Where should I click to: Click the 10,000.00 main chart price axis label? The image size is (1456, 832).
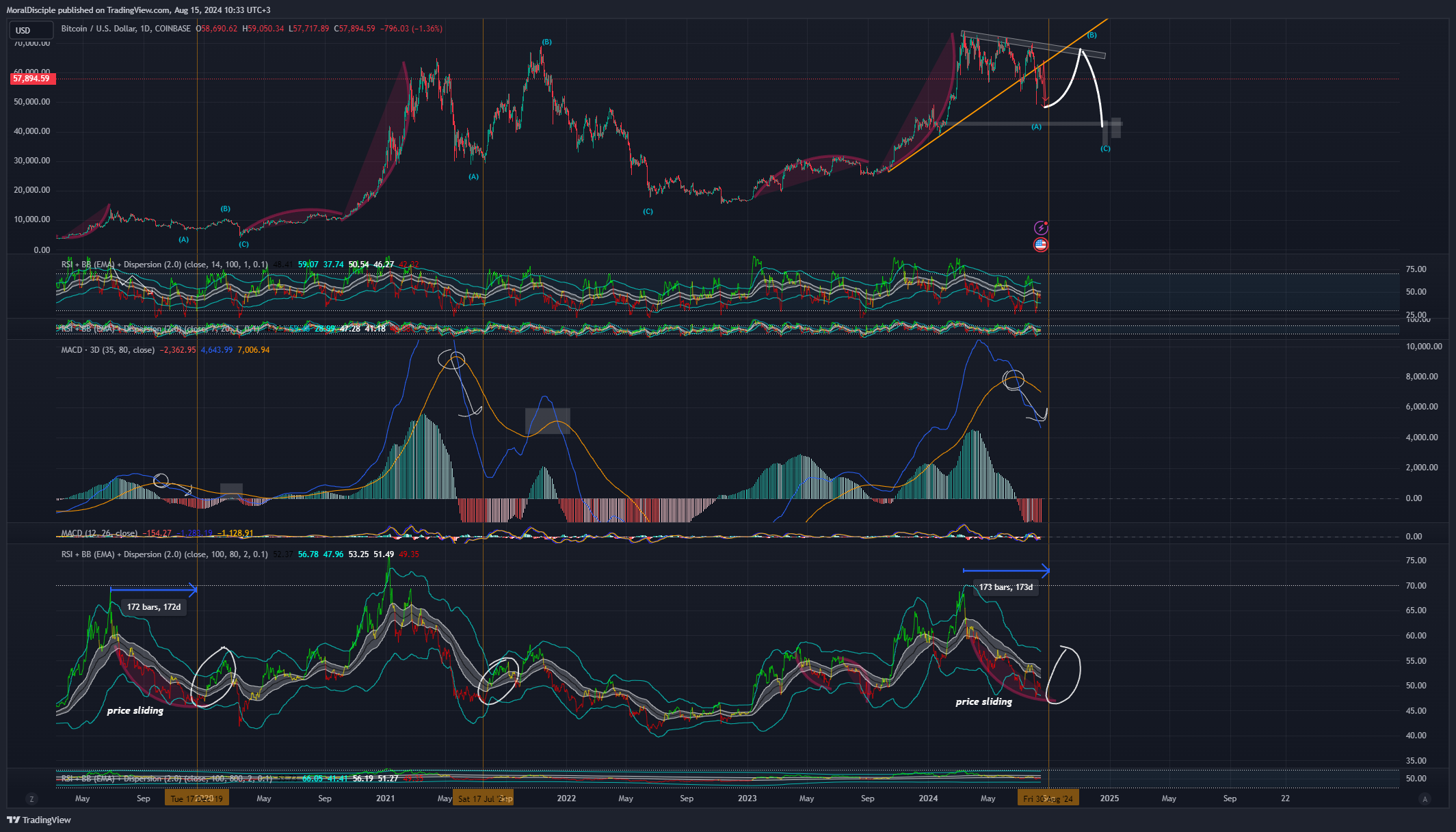32,219
